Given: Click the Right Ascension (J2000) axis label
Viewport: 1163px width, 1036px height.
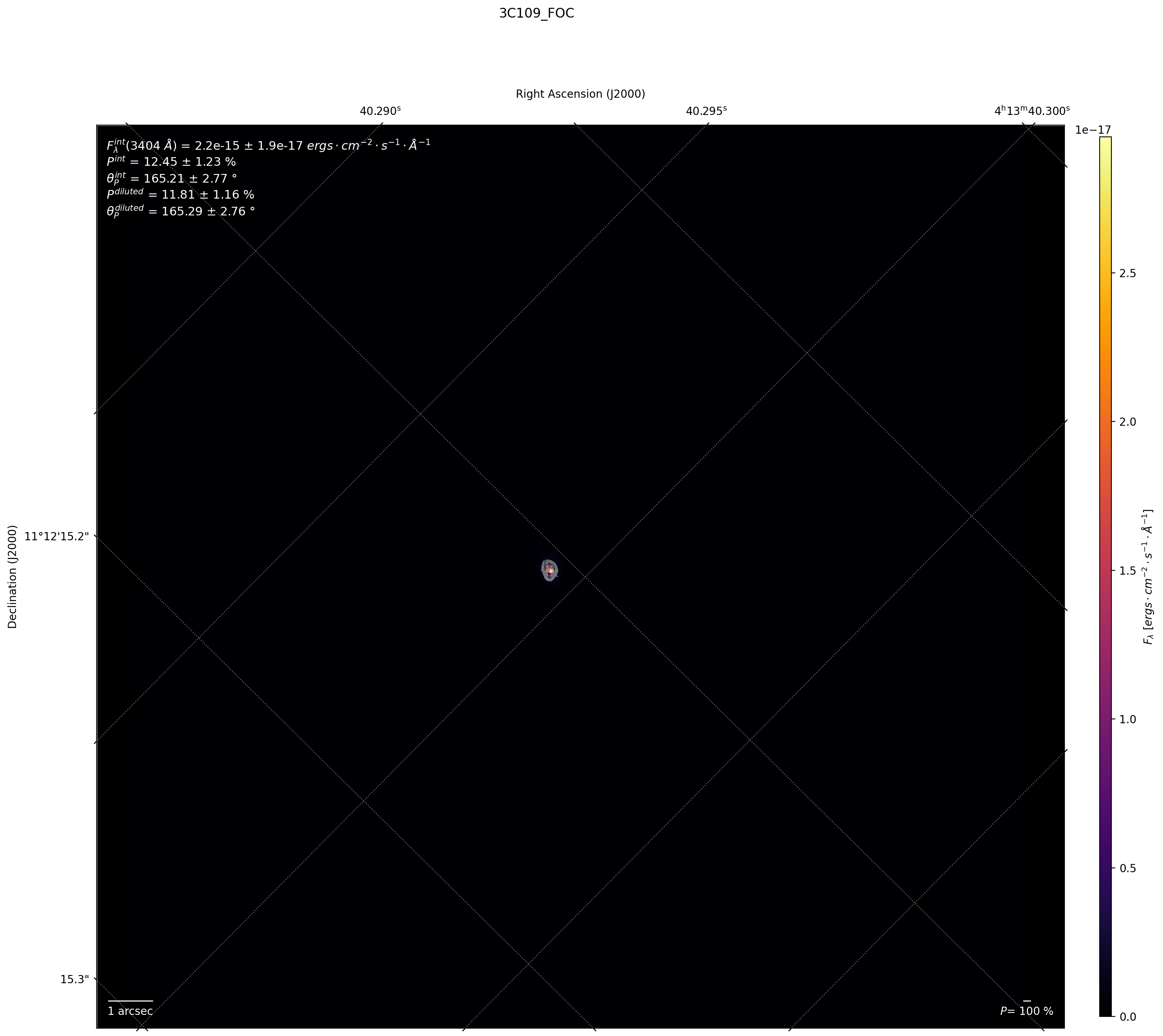Looking at the screenshot, I should click(580, 94).
